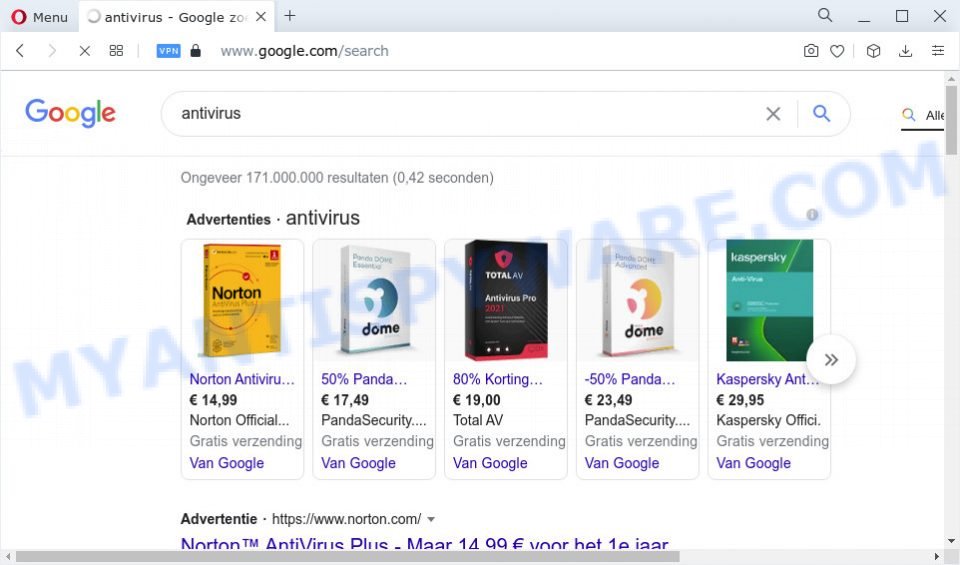960x565 pixels.
Task: Open Easy Setup sliders icon
Action: [x=937, y=51]
